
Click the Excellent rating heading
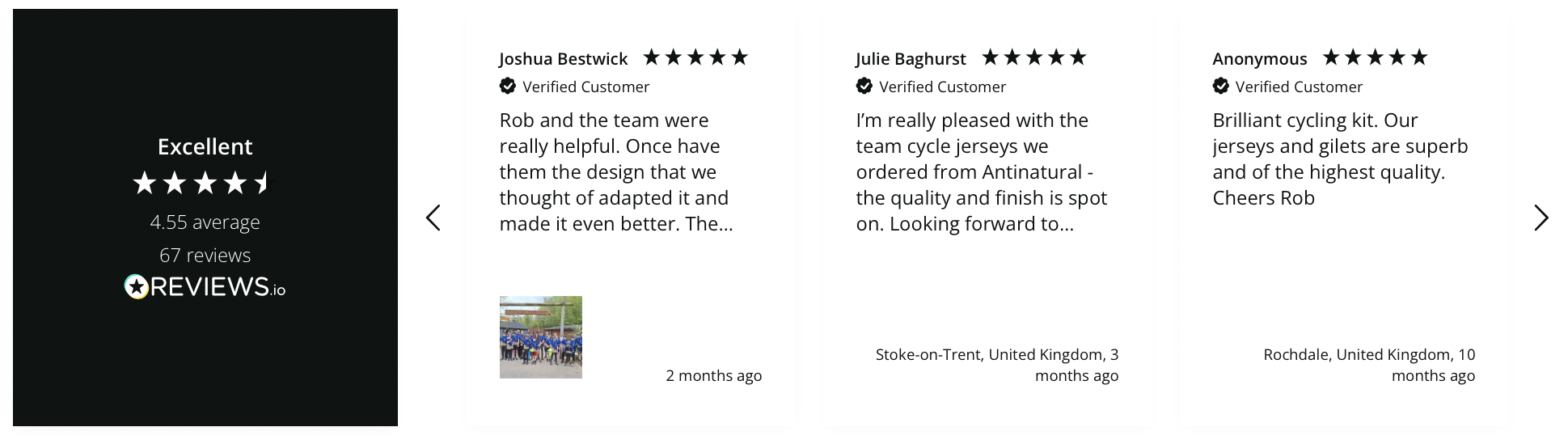point(205,146)
